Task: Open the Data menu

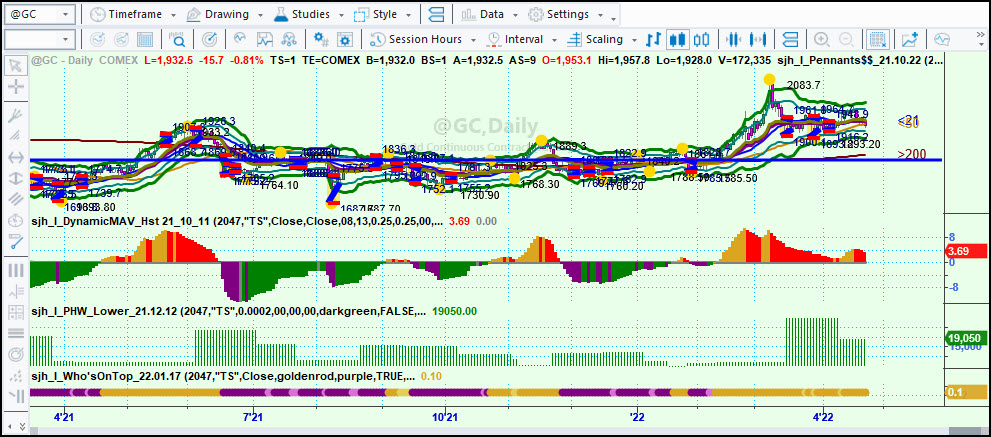Action: pos(490,14)
